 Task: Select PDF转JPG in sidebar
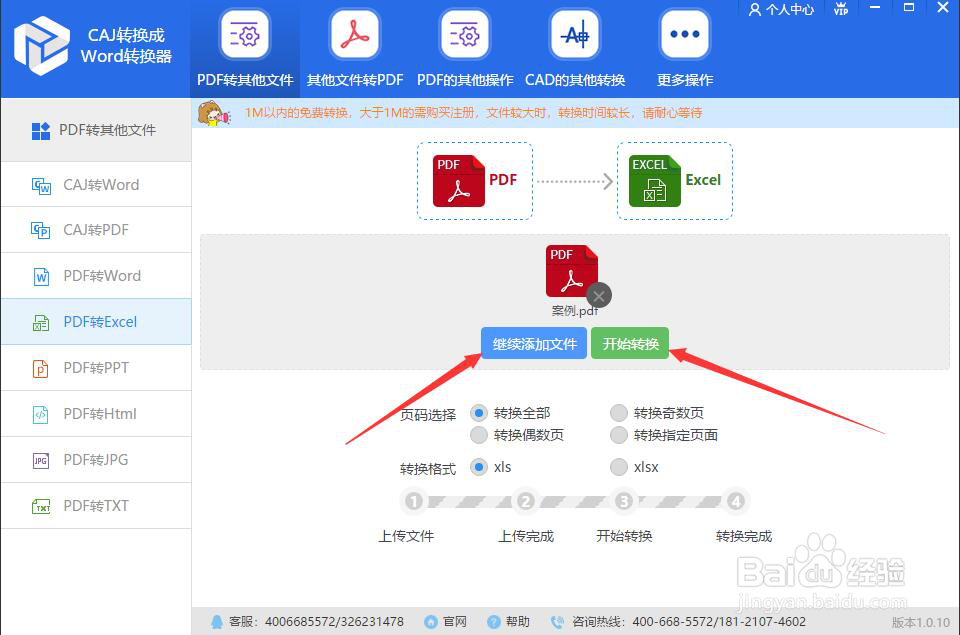96,459
